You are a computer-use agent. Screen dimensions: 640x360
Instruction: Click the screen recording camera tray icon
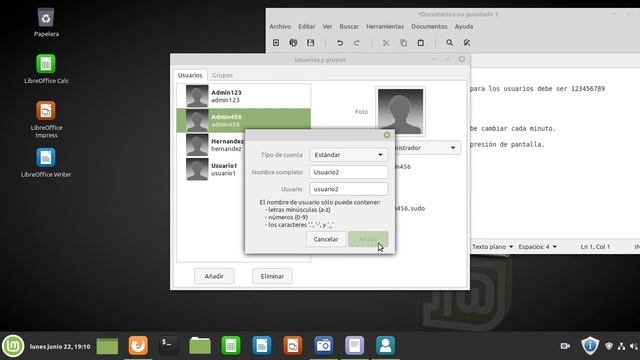pos(565,346)
